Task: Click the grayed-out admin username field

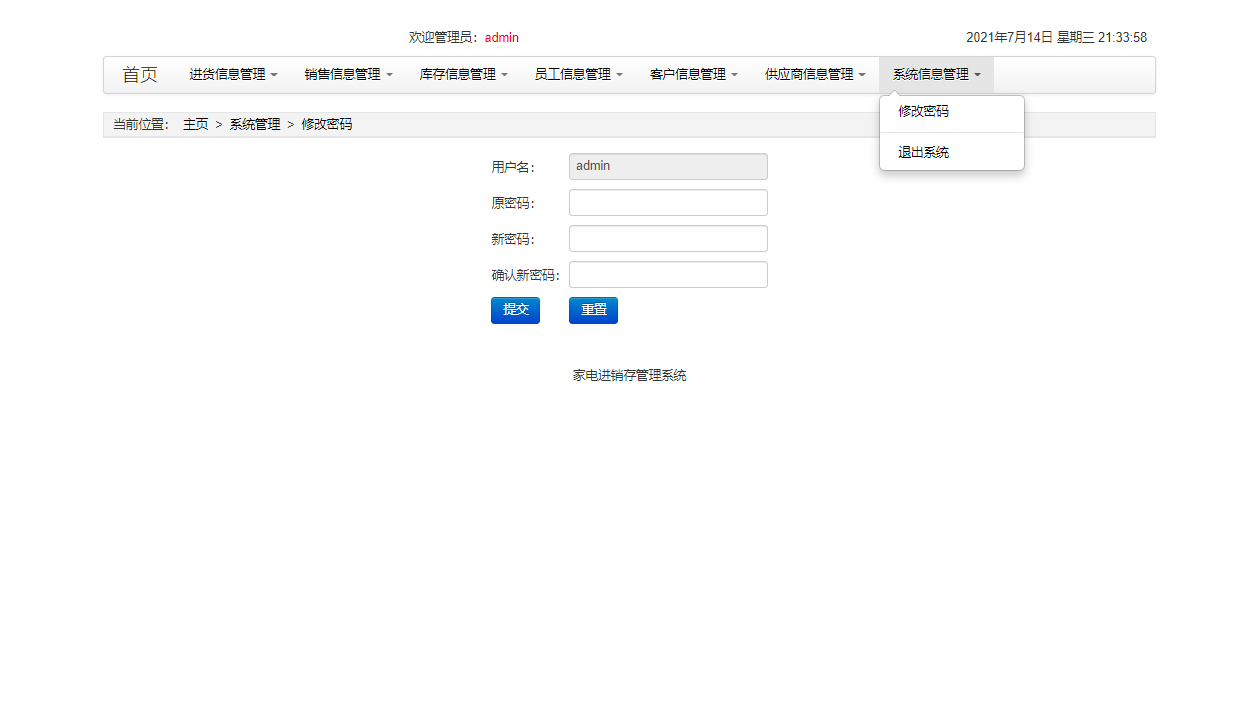Action: point(668,166)
